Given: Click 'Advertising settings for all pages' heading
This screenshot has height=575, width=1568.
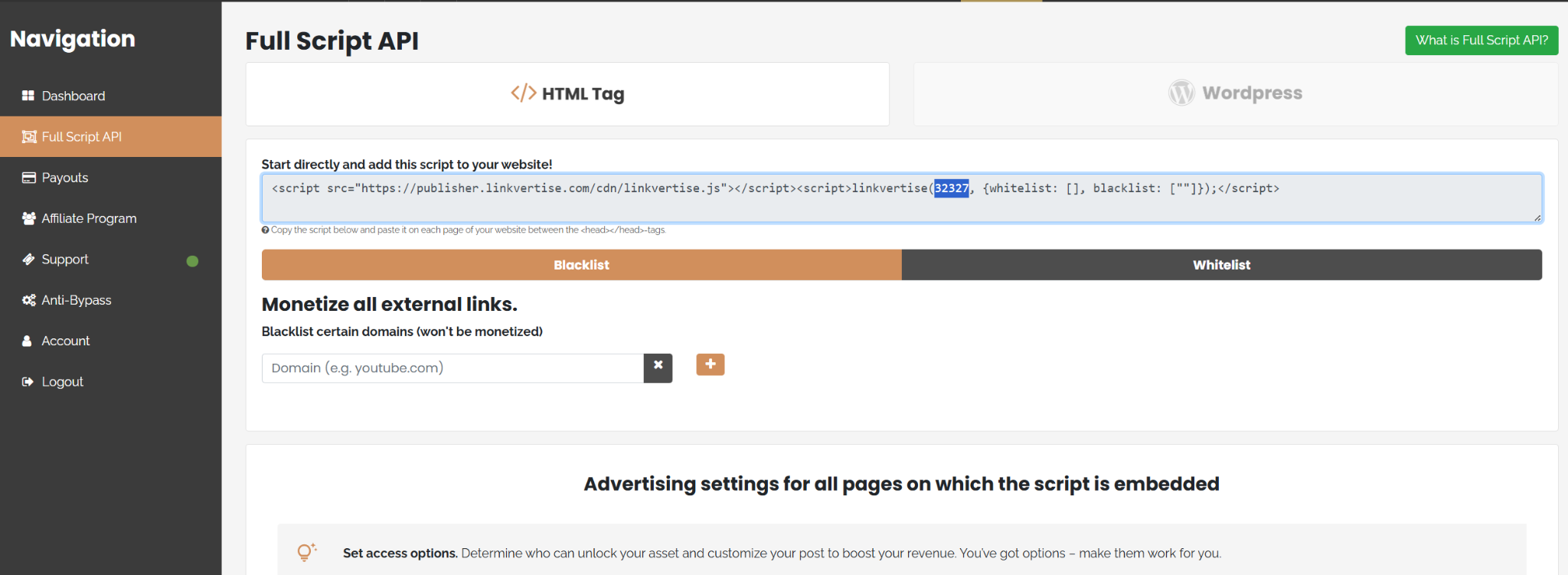Looking at the screenshot, I should pyautogui.click(x=901, y=484).
